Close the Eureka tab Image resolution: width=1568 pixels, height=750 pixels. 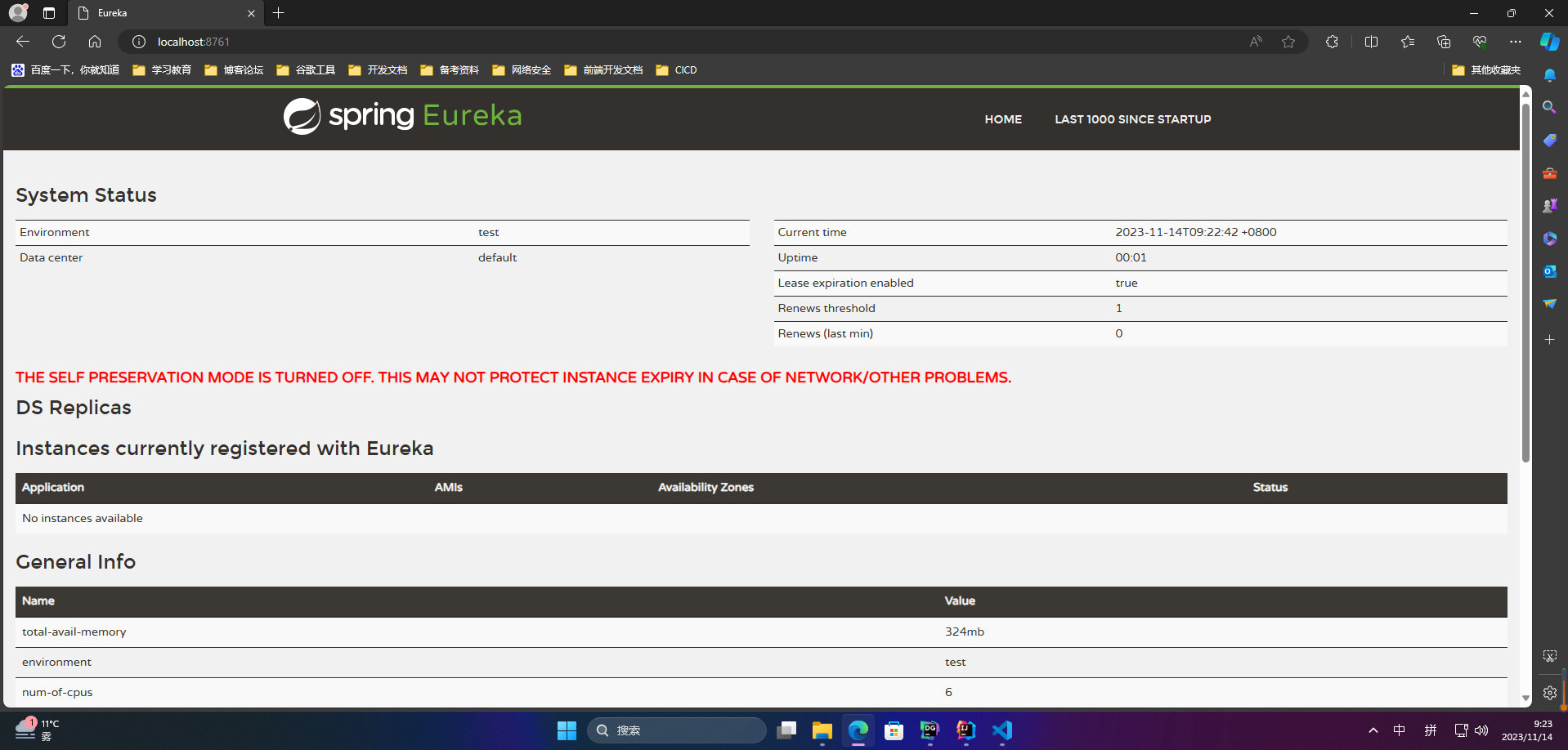[x=251, y=13]
